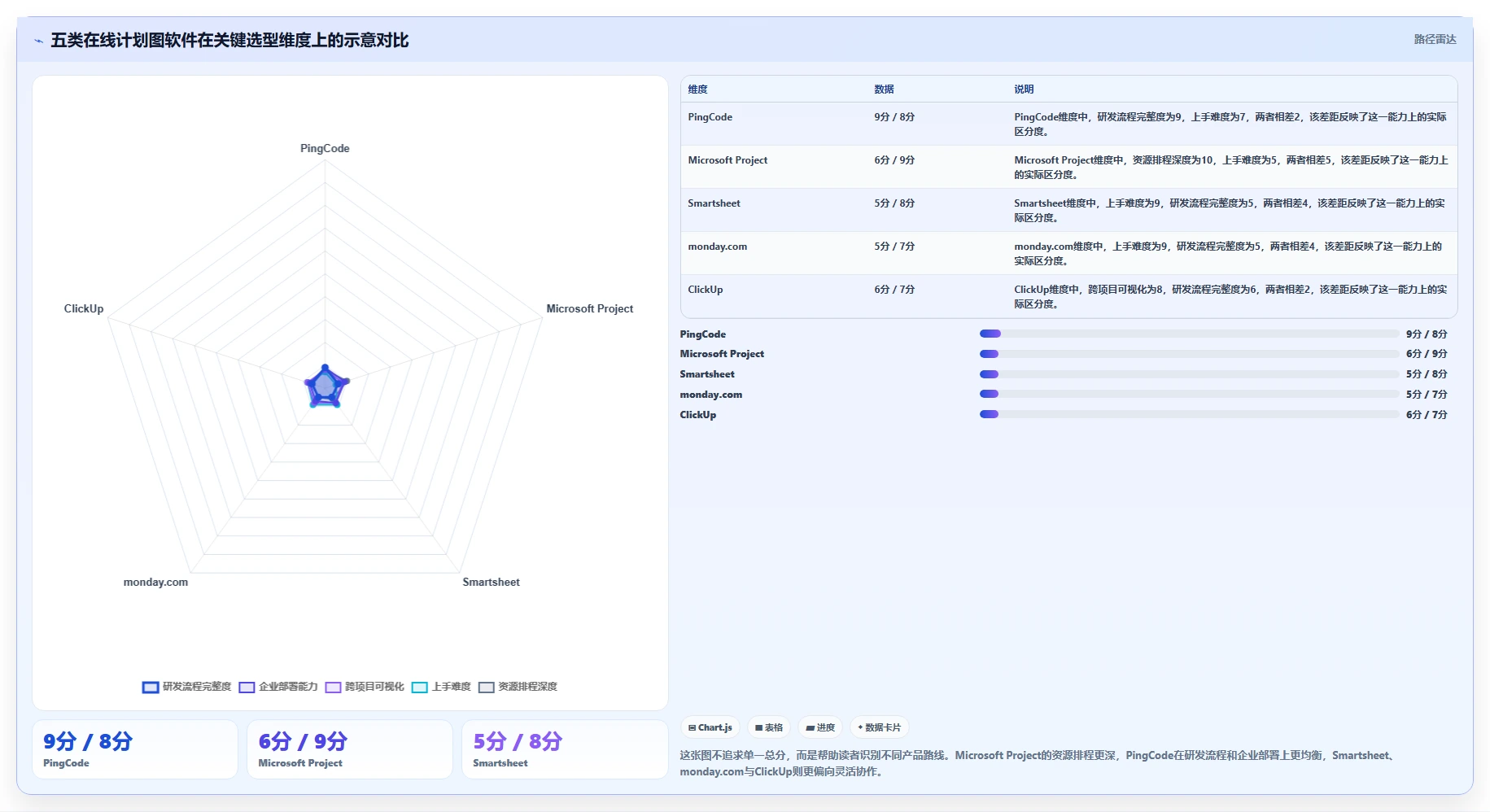1490x812 pixels.
Task: Click the 数据卡片 tag chip
Action: click(x=880, y=727)
